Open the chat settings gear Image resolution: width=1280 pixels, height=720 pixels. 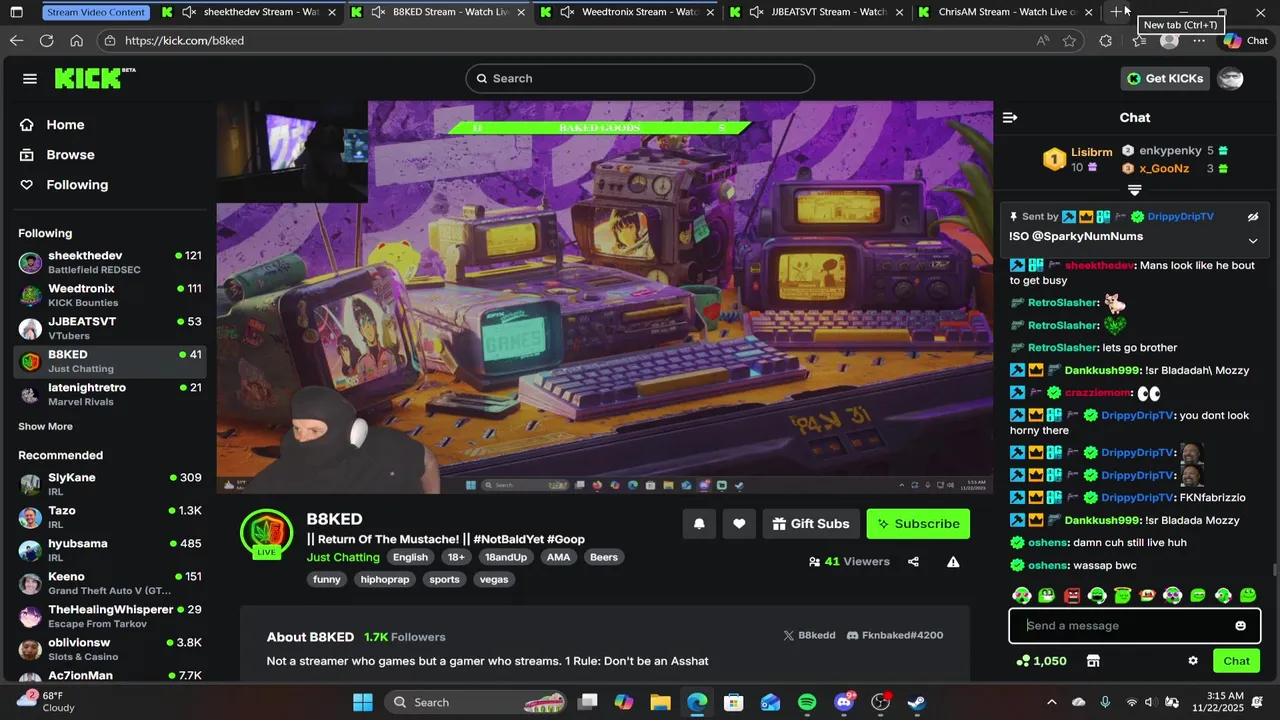[1192, 661]
